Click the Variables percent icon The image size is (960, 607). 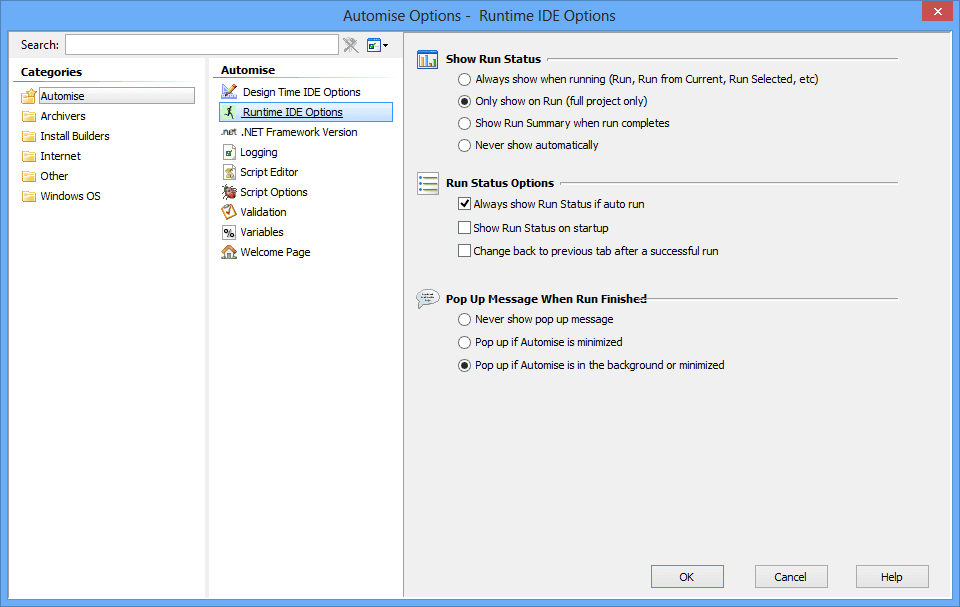click(x=229, y=232)
